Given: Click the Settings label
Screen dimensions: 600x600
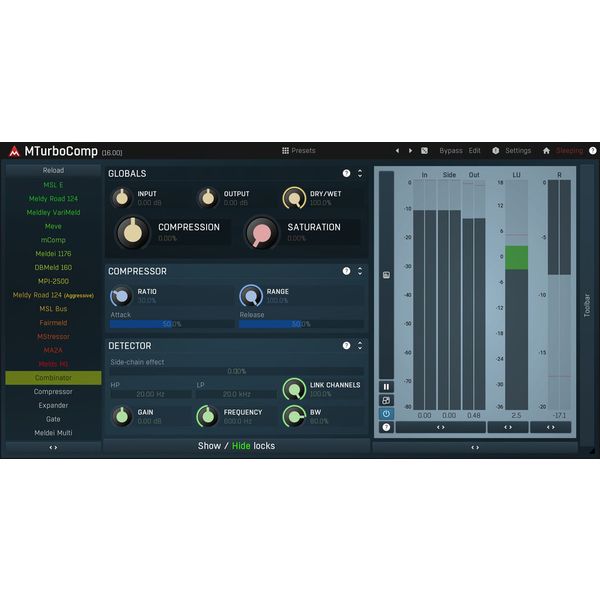Looking at the screenshot, I should click(518, 151).
